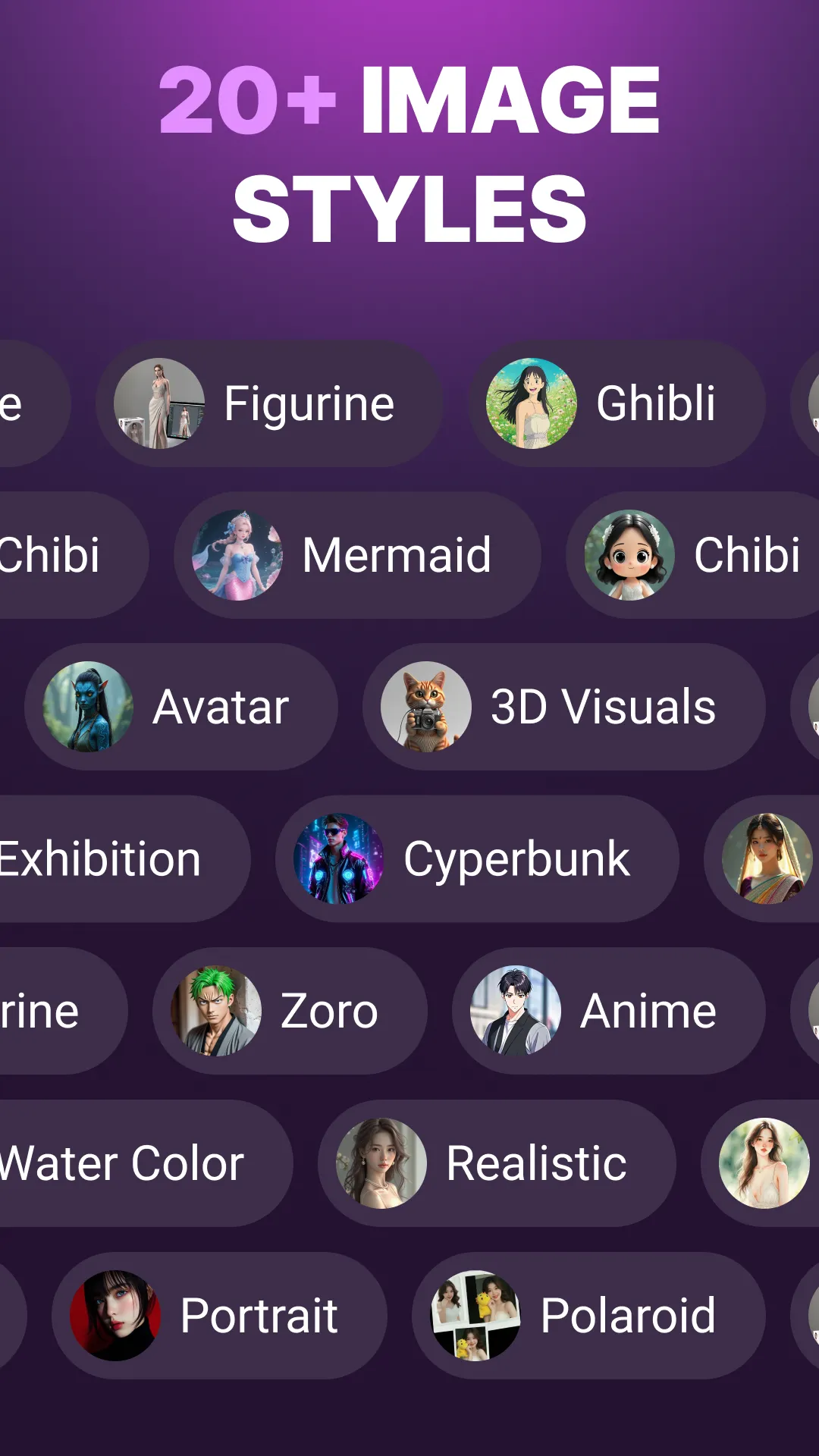Select the Zoro style chip
The height and width of the screenshot is (1456, 819).
click(x=290, y=1011)
